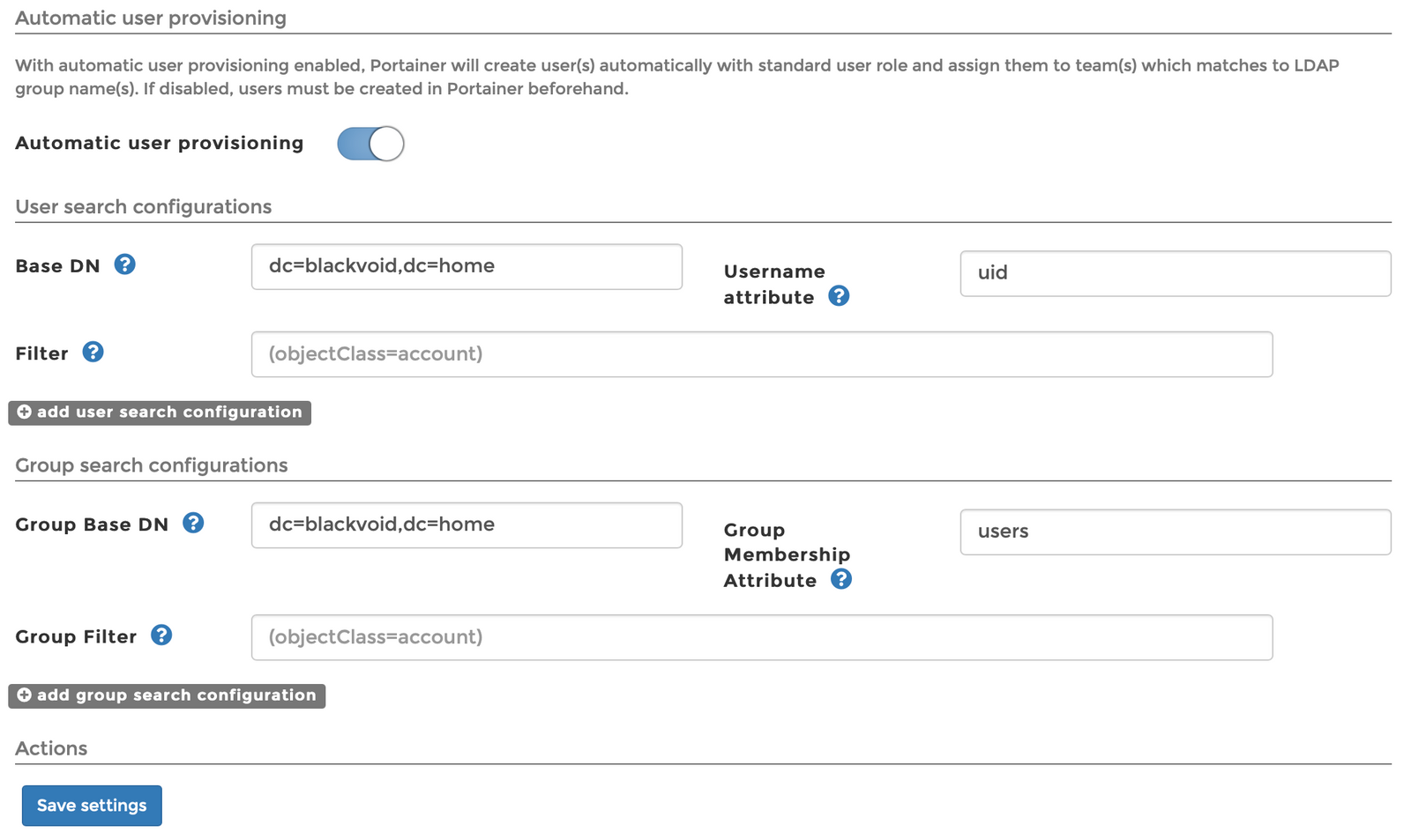Click the Group Membership Attribute help icon
Image resolution: width=1411 pixels, height=840 pixels.
click(x=841, y=579)
